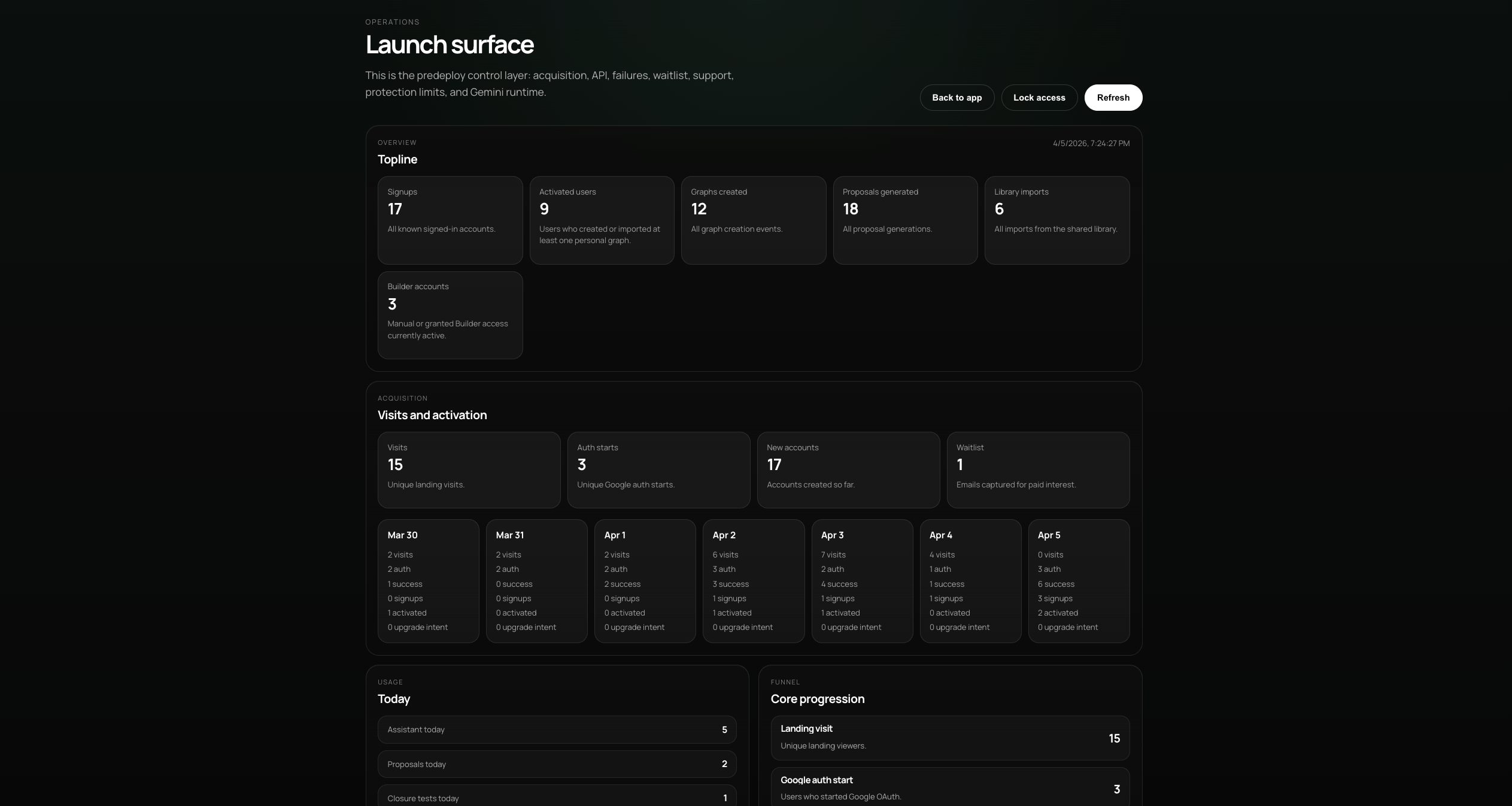
Task: Select the Proposals today row
Action: 557,764
